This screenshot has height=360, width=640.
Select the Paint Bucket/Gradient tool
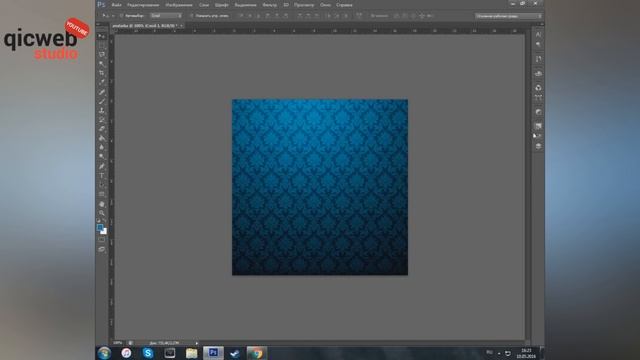101,138
